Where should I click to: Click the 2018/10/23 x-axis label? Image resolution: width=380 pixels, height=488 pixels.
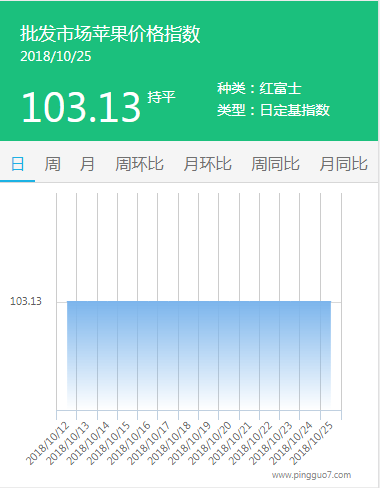(x=270, y=443)
